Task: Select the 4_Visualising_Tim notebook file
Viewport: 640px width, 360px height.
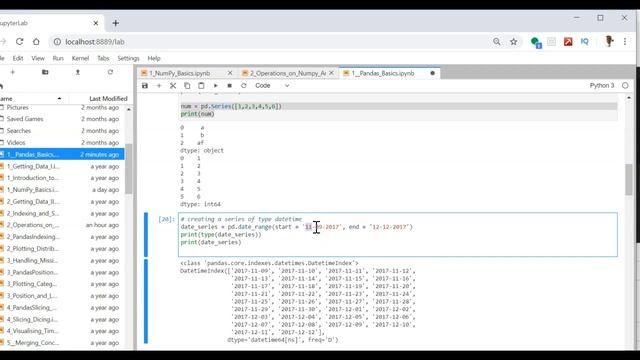Action: pos(62,331)
